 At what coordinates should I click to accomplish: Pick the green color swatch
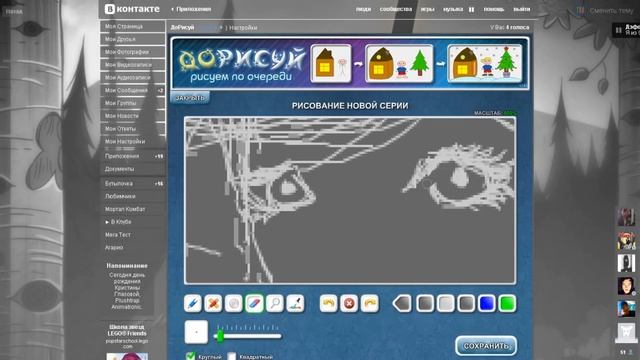(507, 304)
